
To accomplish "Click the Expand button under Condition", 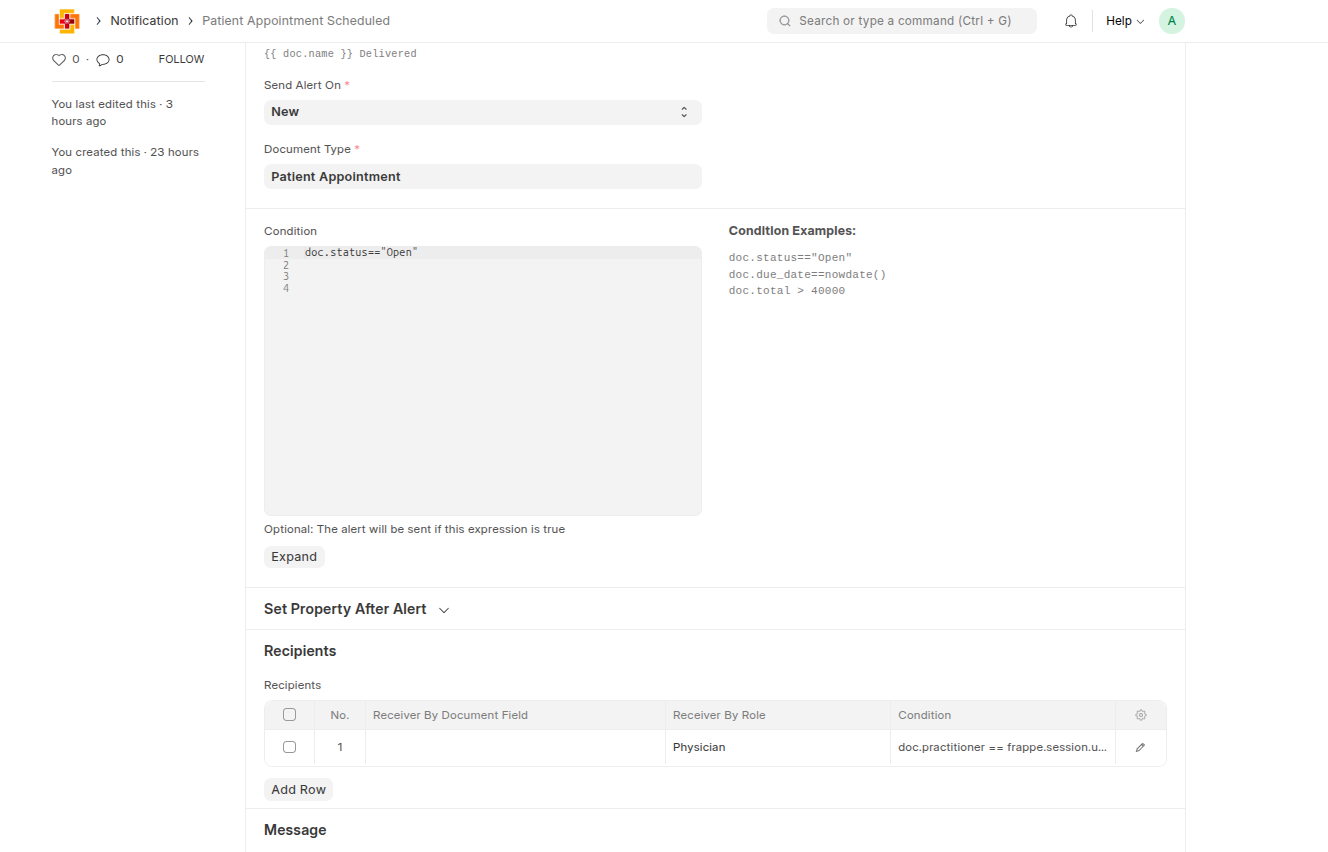I will pos(294,557).
